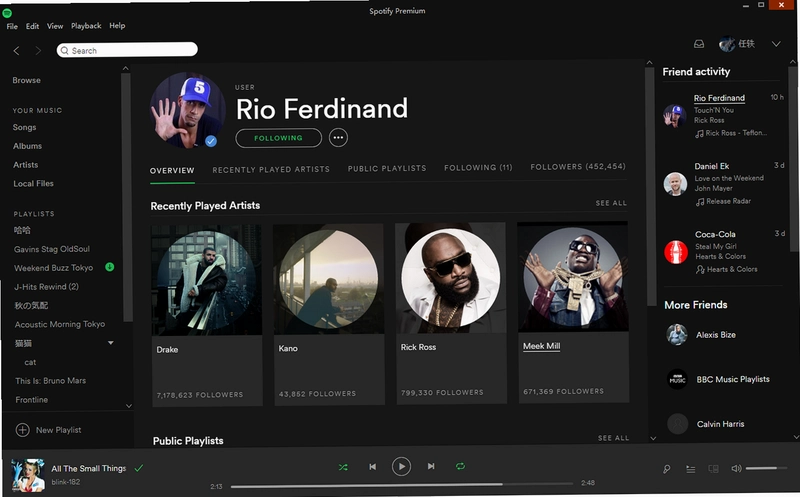Open the File menu
The image size is (800, 497).
(x=12, y=27)
